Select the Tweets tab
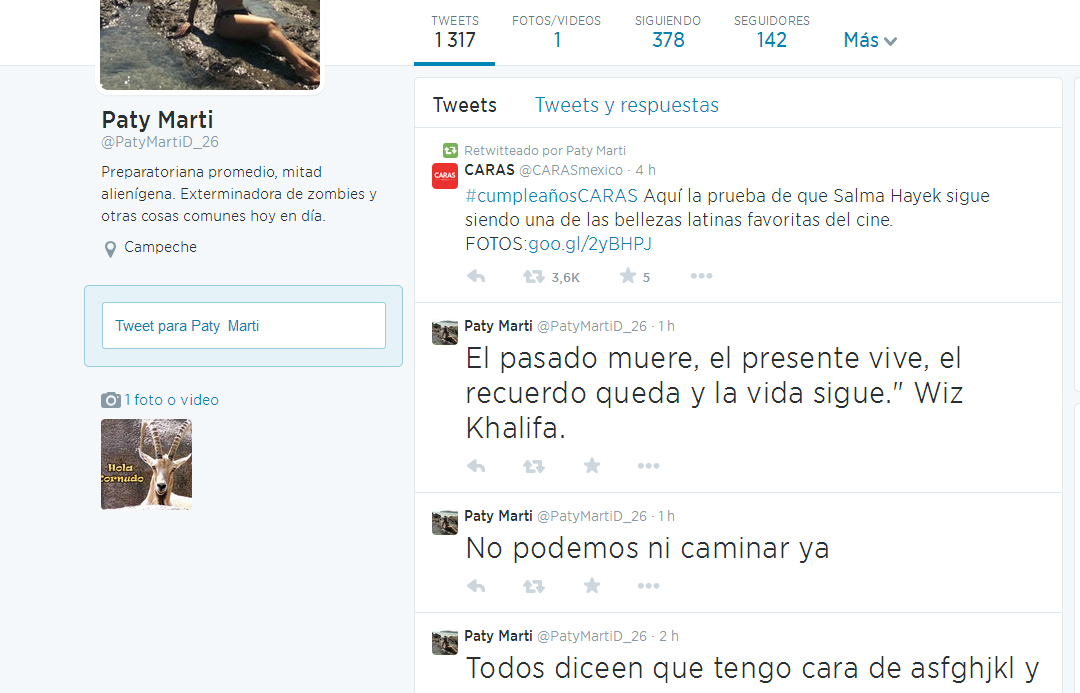1080x693 pixels. pyautogui.click(x=464, y=105)
